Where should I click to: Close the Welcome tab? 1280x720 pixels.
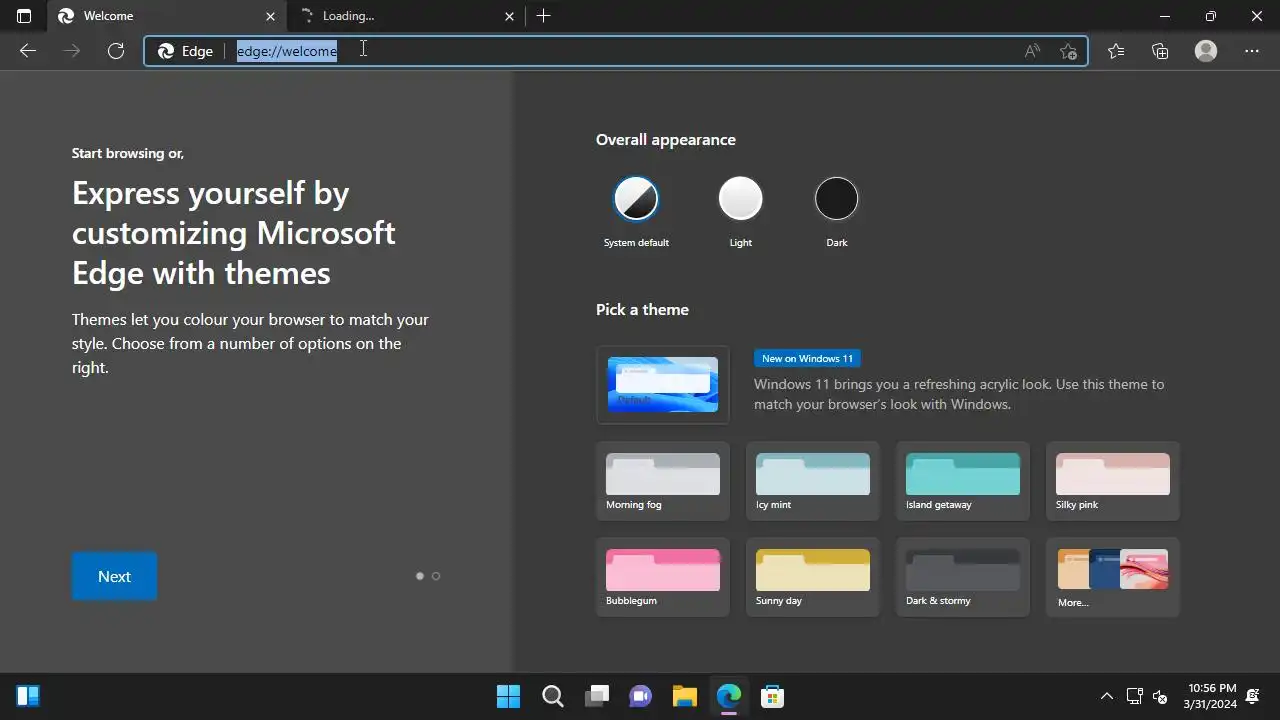(x=270, y=16)
